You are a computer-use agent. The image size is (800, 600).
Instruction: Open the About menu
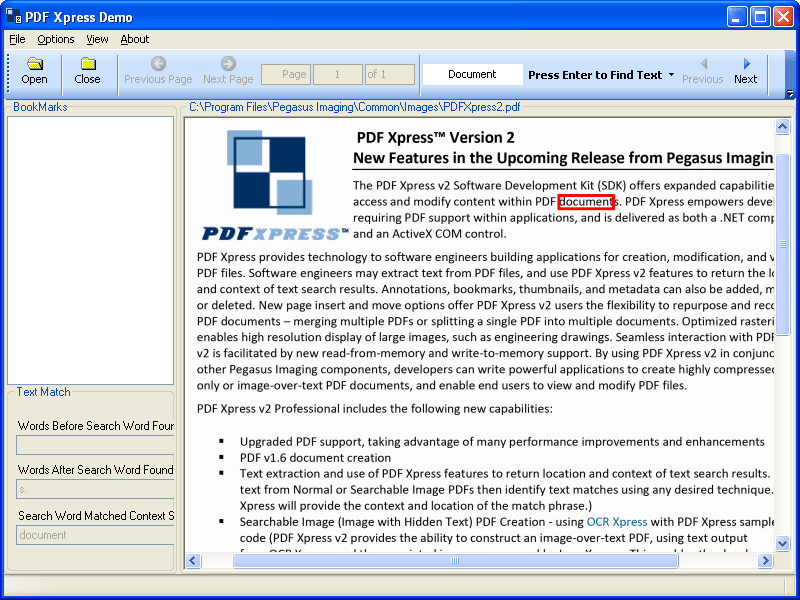click(x=135, y=39)
